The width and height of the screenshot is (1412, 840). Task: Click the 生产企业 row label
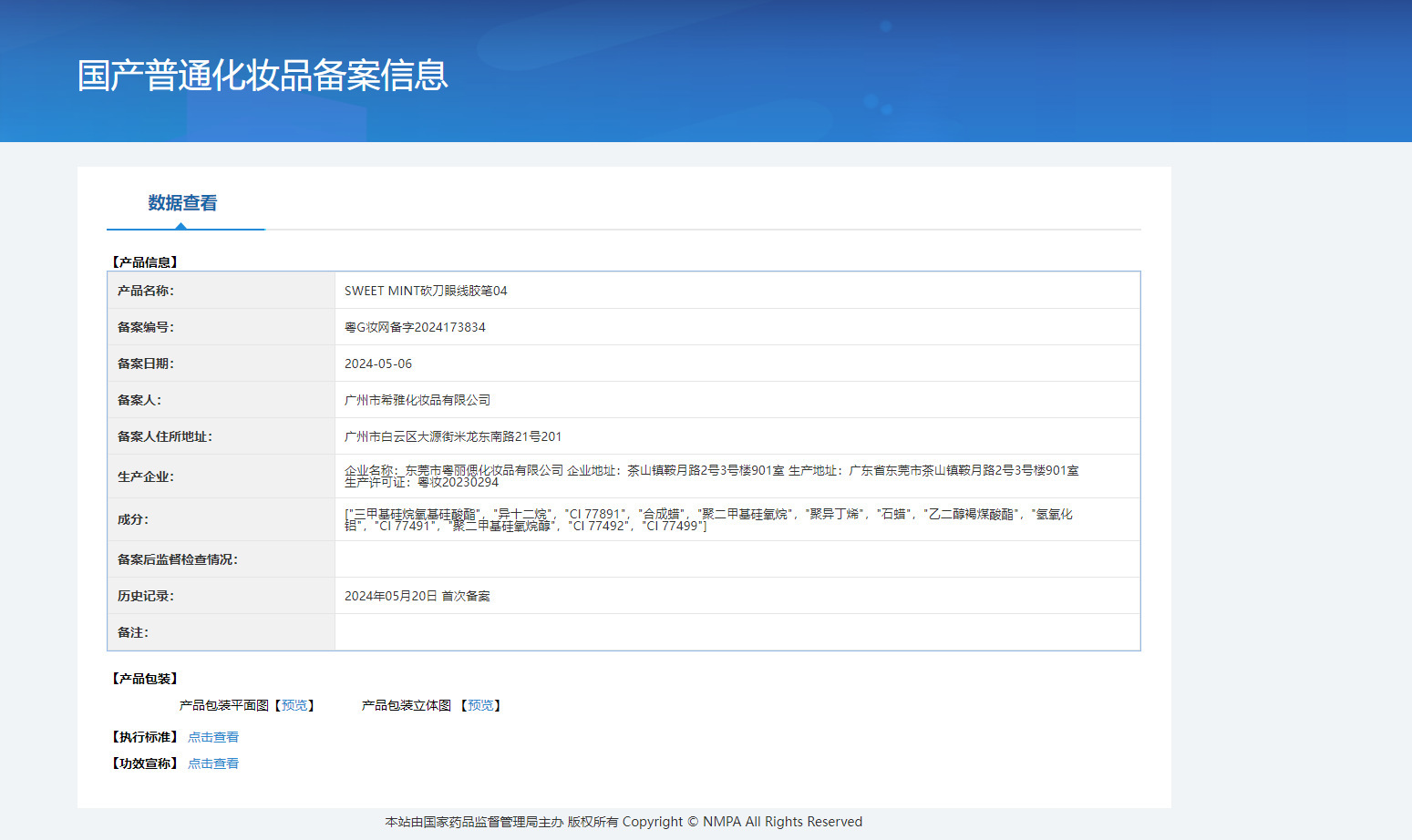146,476
